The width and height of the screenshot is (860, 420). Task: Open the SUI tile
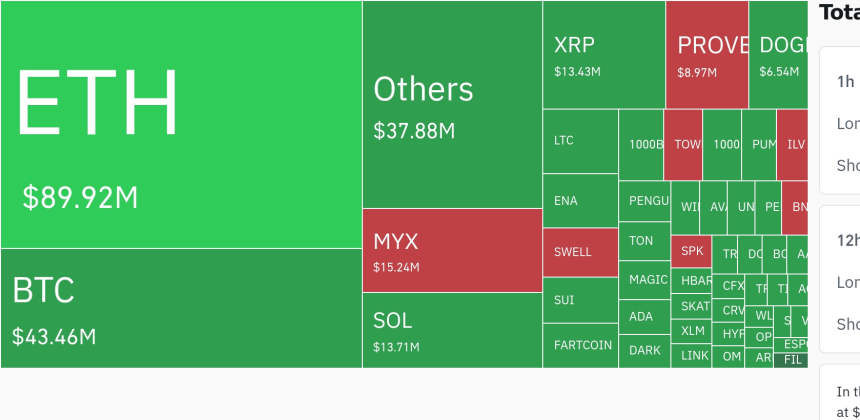580,299
